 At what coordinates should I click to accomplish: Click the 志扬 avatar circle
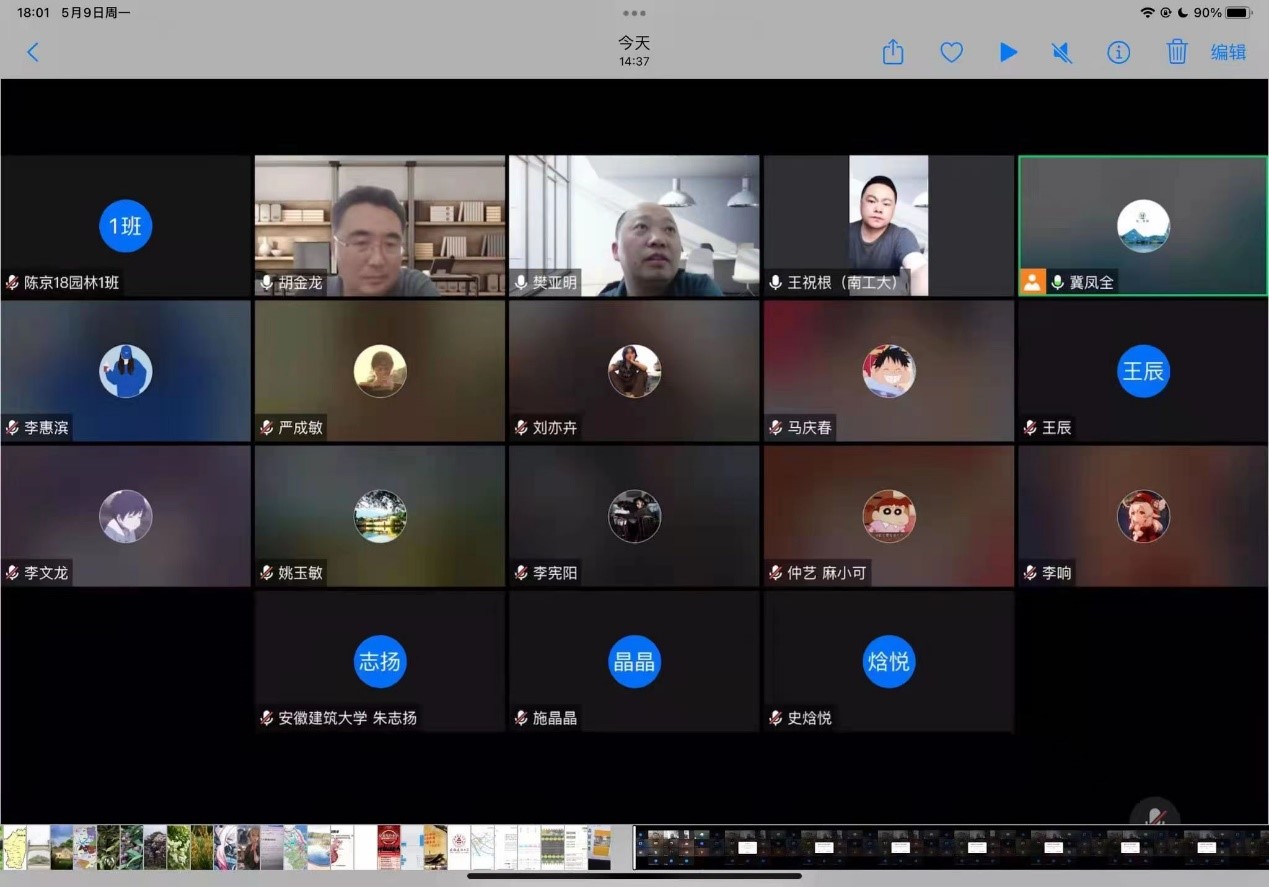pyautogui.click(x=380, y=662)
